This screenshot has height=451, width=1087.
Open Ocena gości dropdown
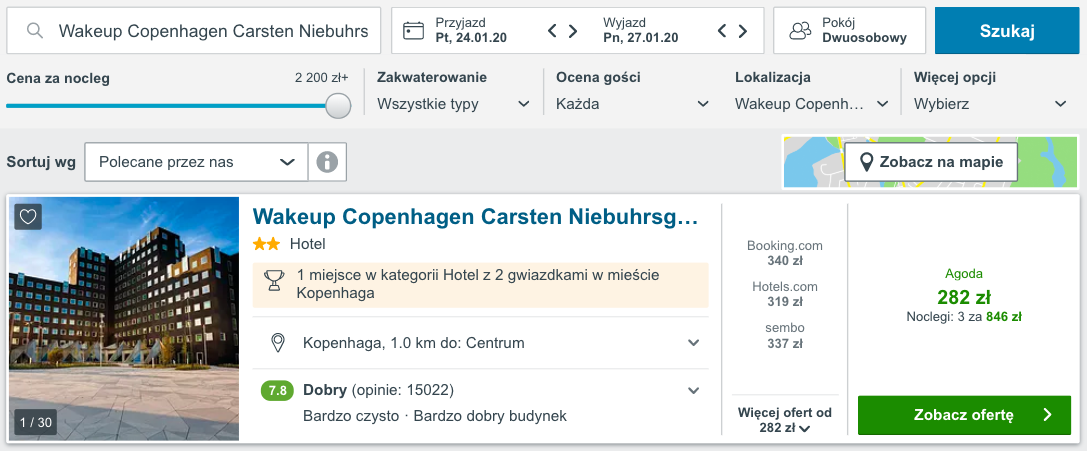tap(632, 104)
